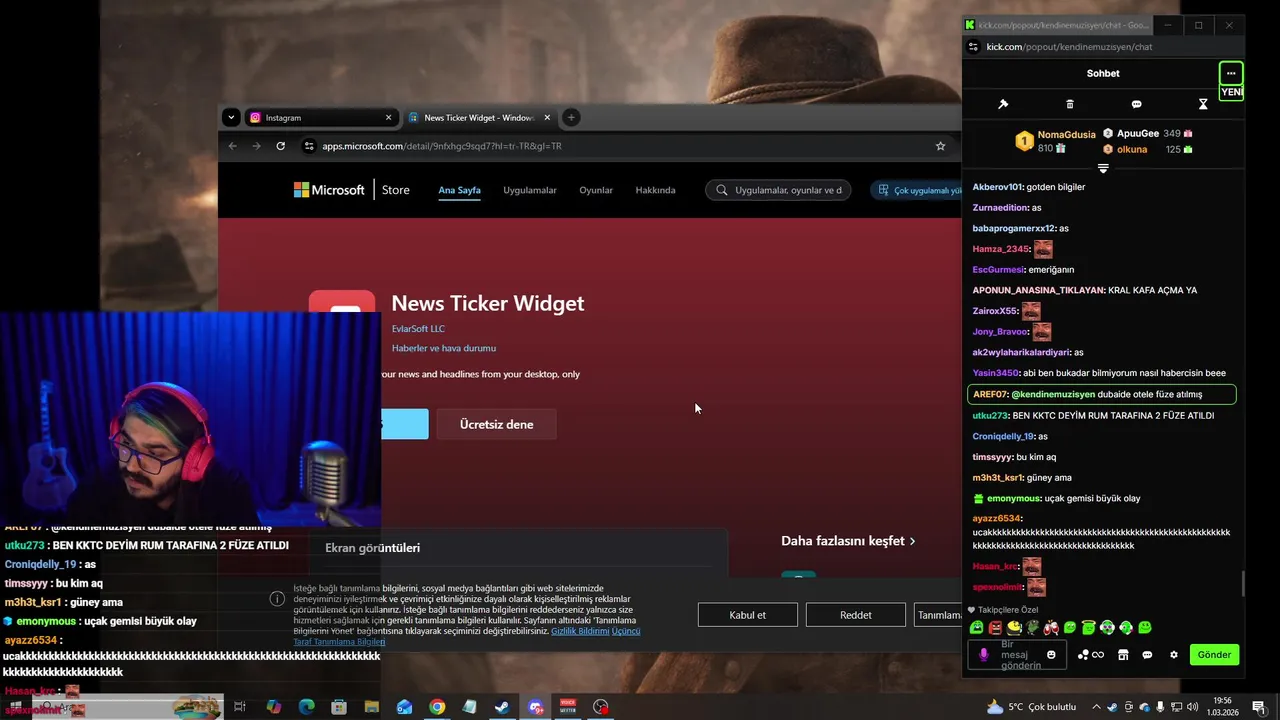This screenshot has width=1280, height=720.
Task: Accept cookies with Kabul et
Action: pyautogui.click(x=747, y=615)
